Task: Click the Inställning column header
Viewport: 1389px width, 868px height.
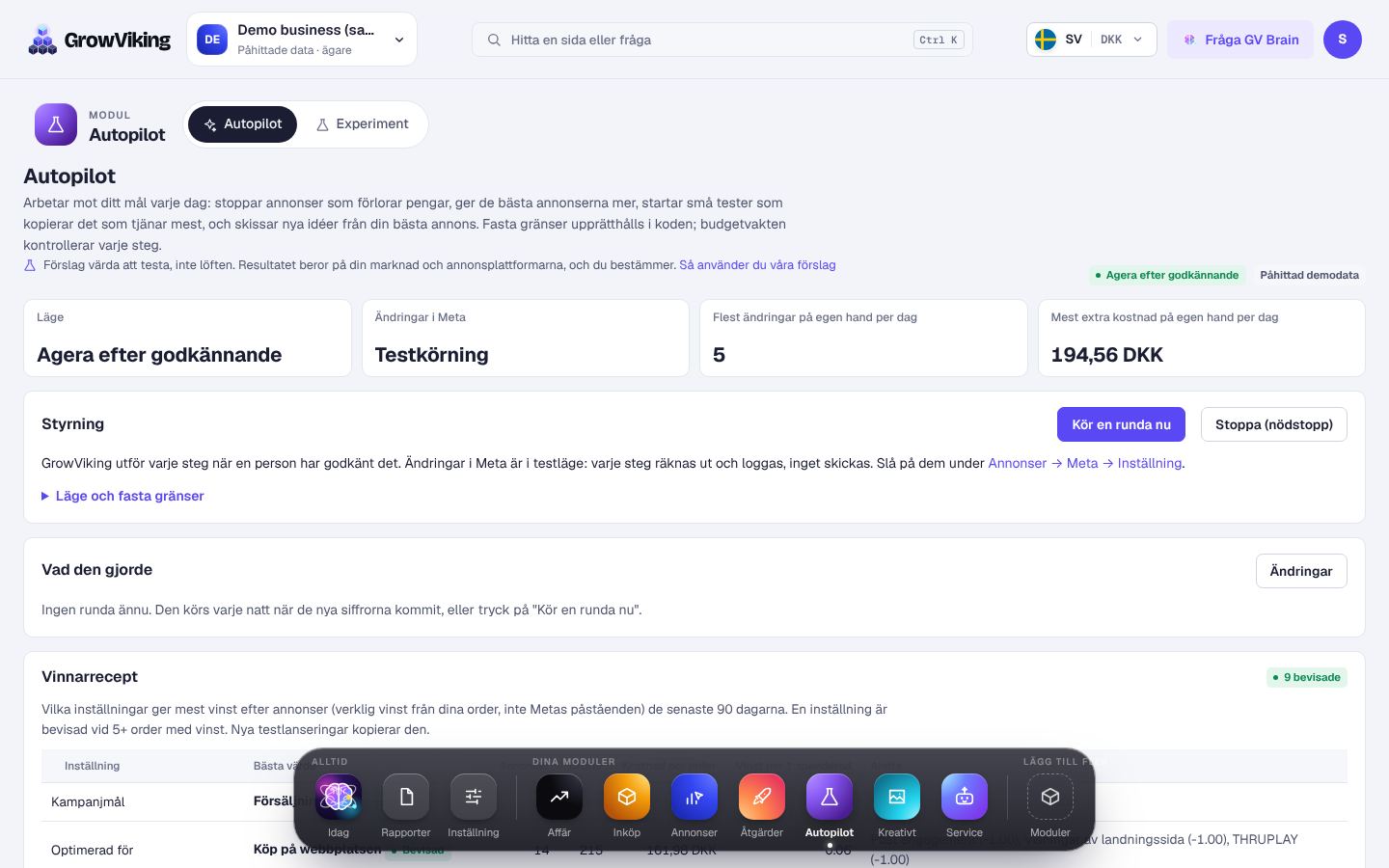Action: (92, 766)
